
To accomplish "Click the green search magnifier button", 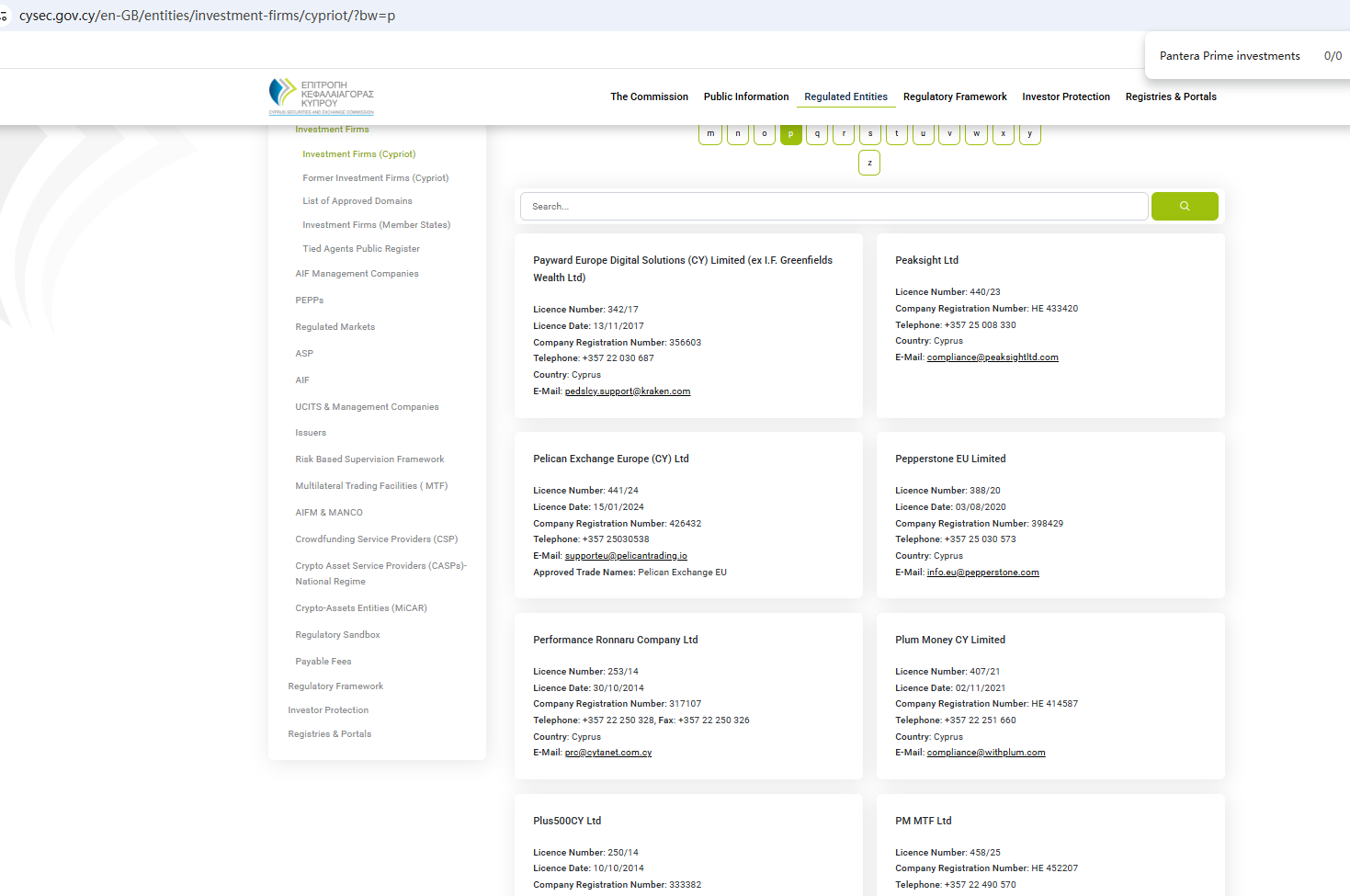I will [x=1184, y=207].
